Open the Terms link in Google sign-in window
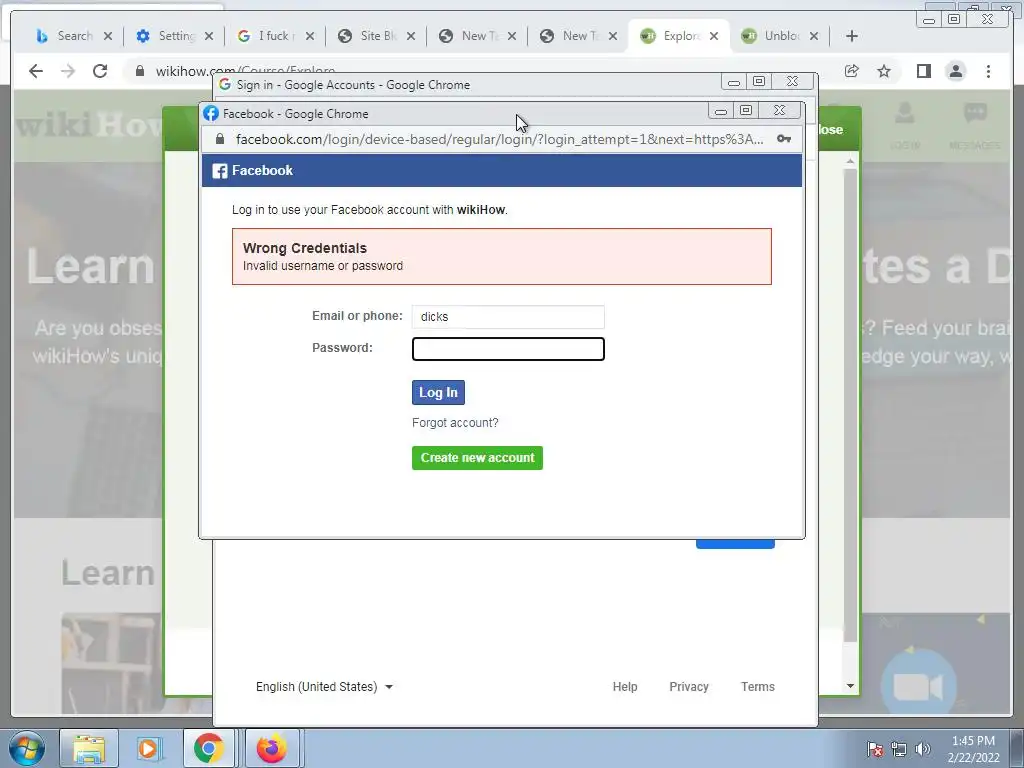The image size is (1024, 768). 758,686
